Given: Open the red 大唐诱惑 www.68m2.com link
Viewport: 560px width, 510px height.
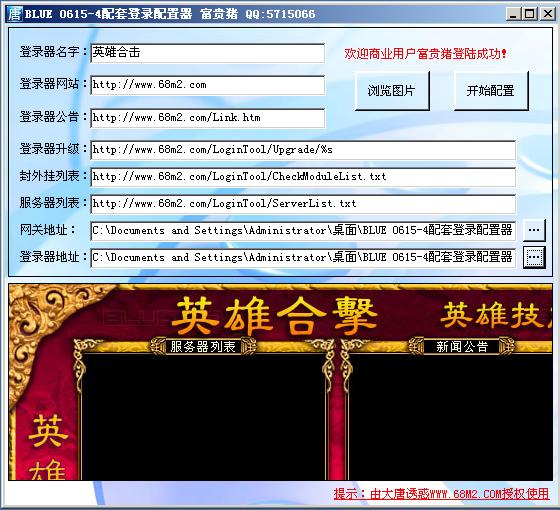Looking at the screenshot, I should tap(441, 494).
